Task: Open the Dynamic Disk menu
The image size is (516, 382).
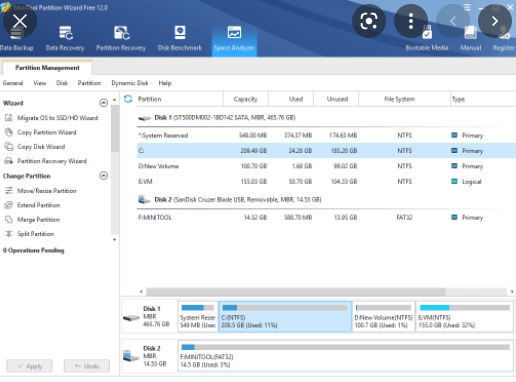Action: tap(130, 83)
